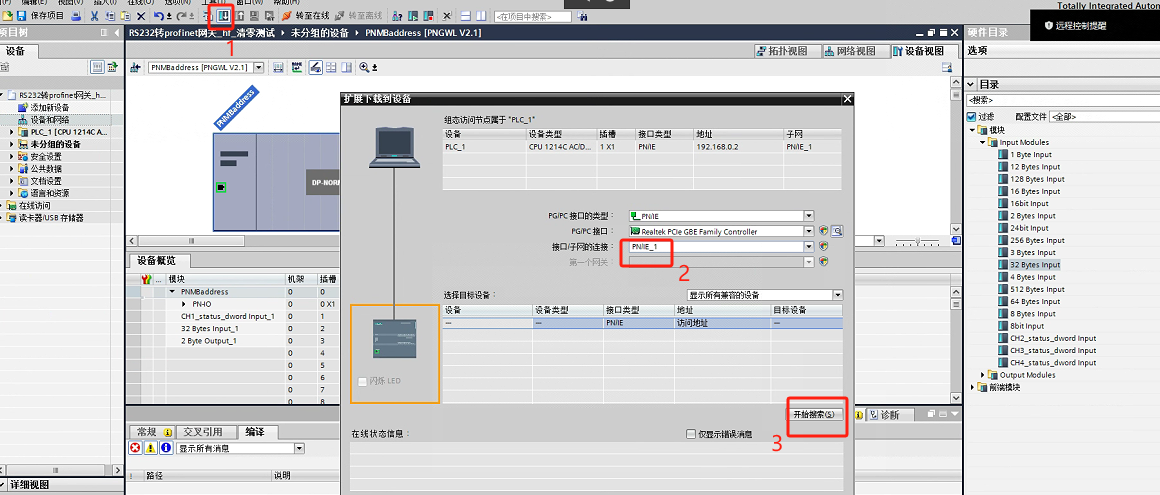Click the Stop CPU icon in the toolbar
This screenshot has width=1160, height=495.
(428, 15)
